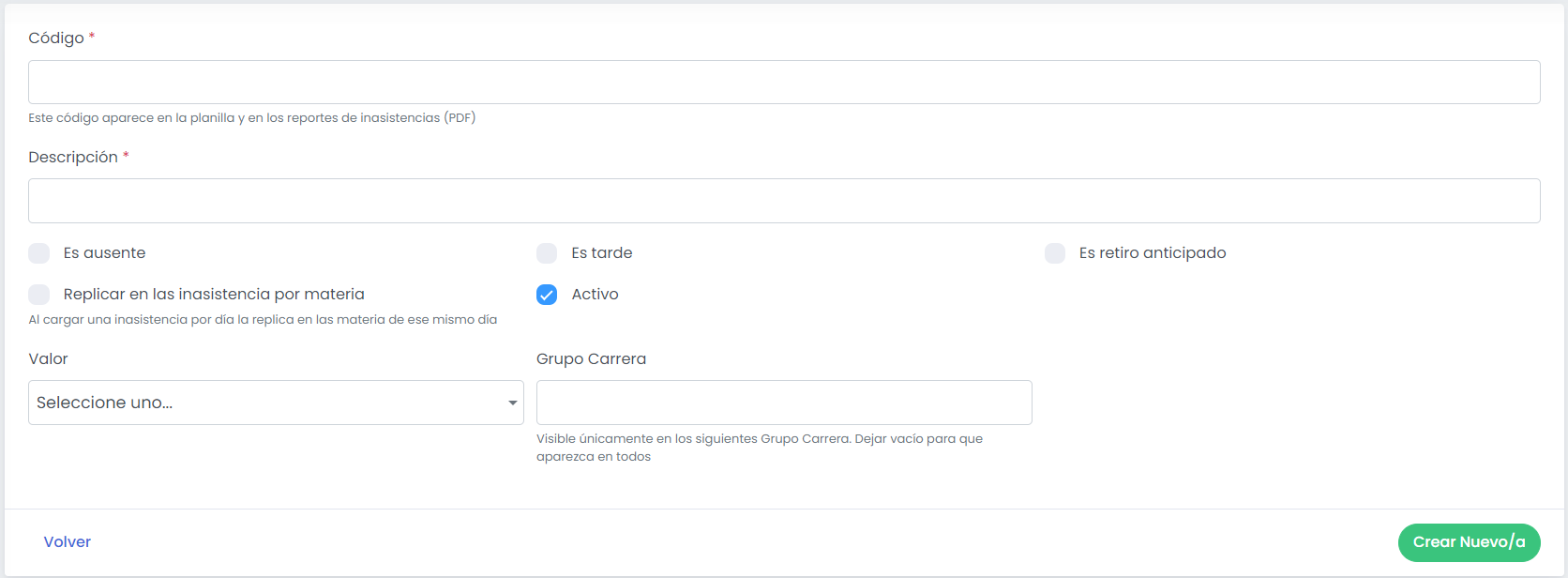1568x578 pixels.
Task: Click the "Grupo Carrera" label text
Action: [x=591, y=359]
